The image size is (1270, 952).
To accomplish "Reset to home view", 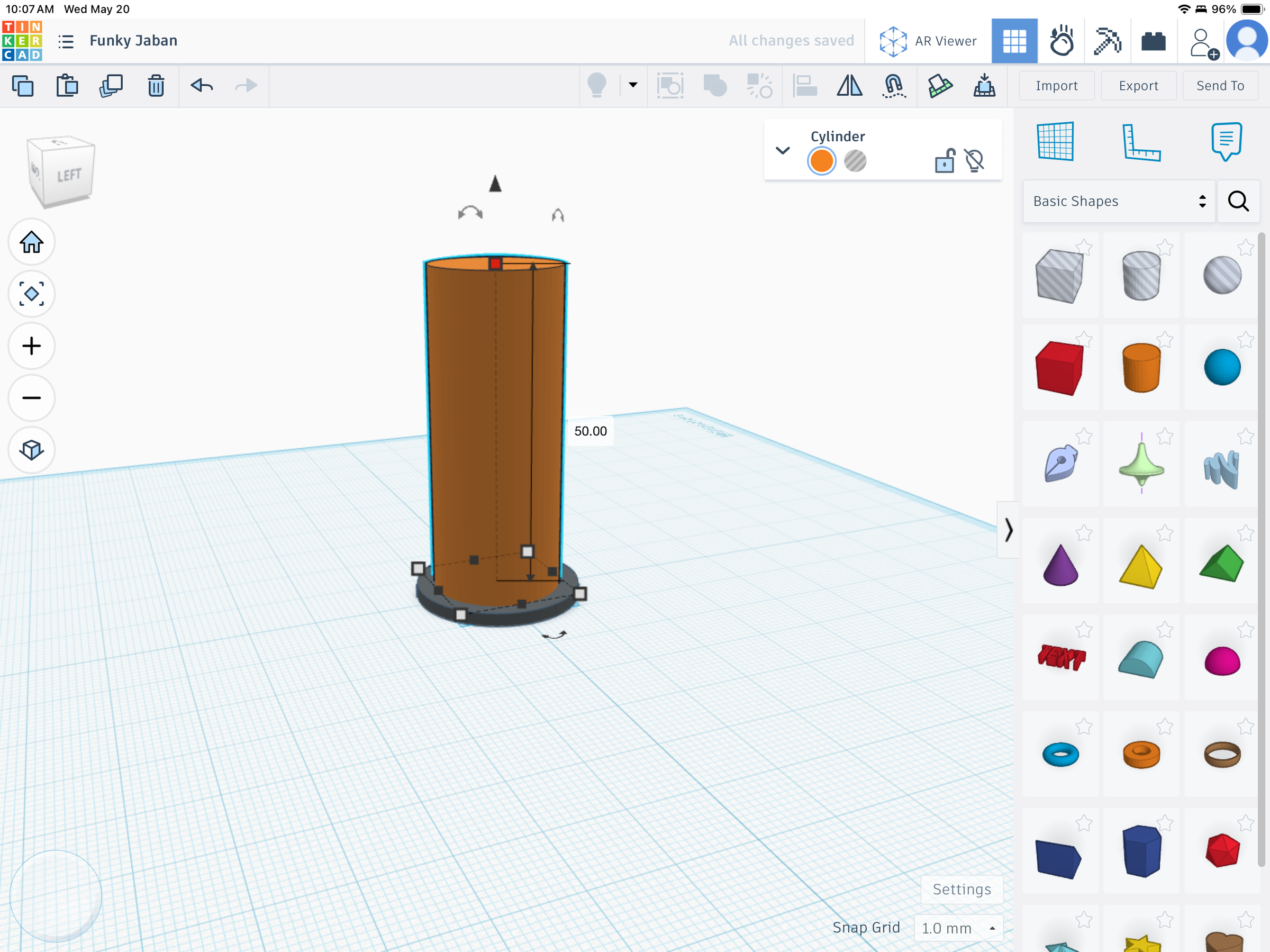I will point(32,242).
